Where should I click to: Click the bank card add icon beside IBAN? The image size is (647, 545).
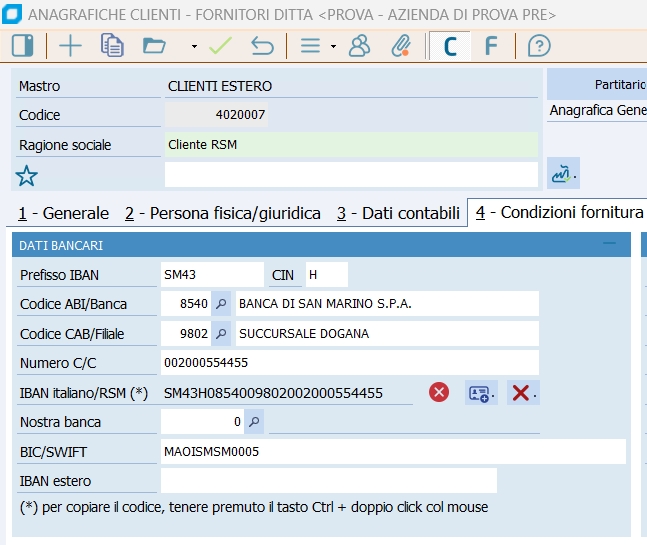pos(481,393)
